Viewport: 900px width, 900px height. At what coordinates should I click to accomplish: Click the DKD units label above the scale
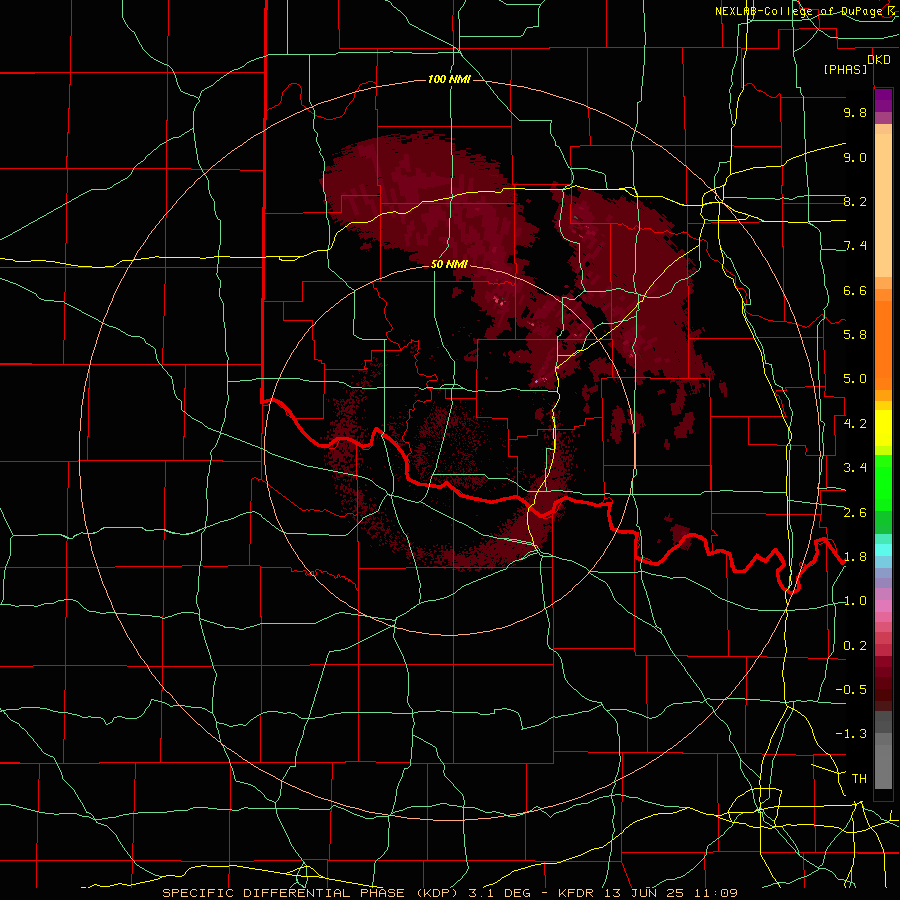(x=879, y=60)
